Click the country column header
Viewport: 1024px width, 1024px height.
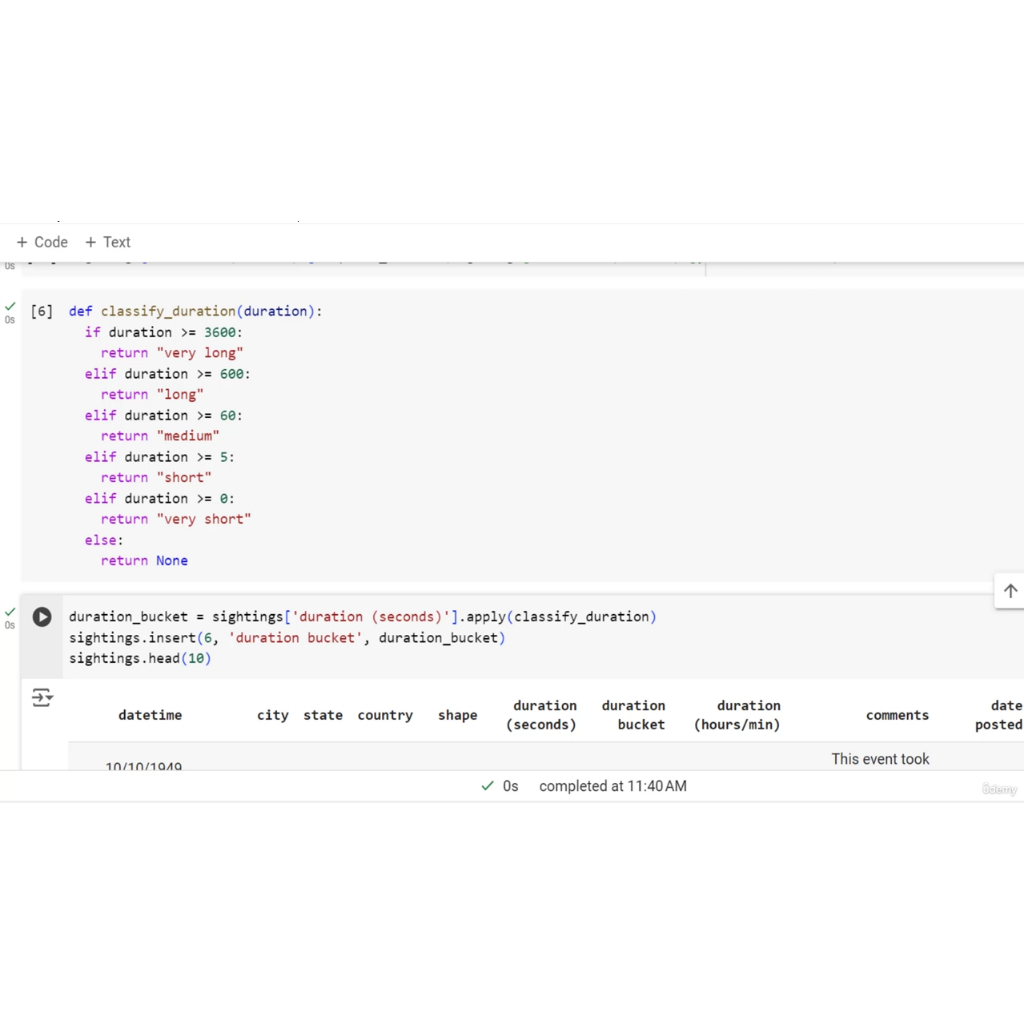pyautogui.click(x=385, y=715)
